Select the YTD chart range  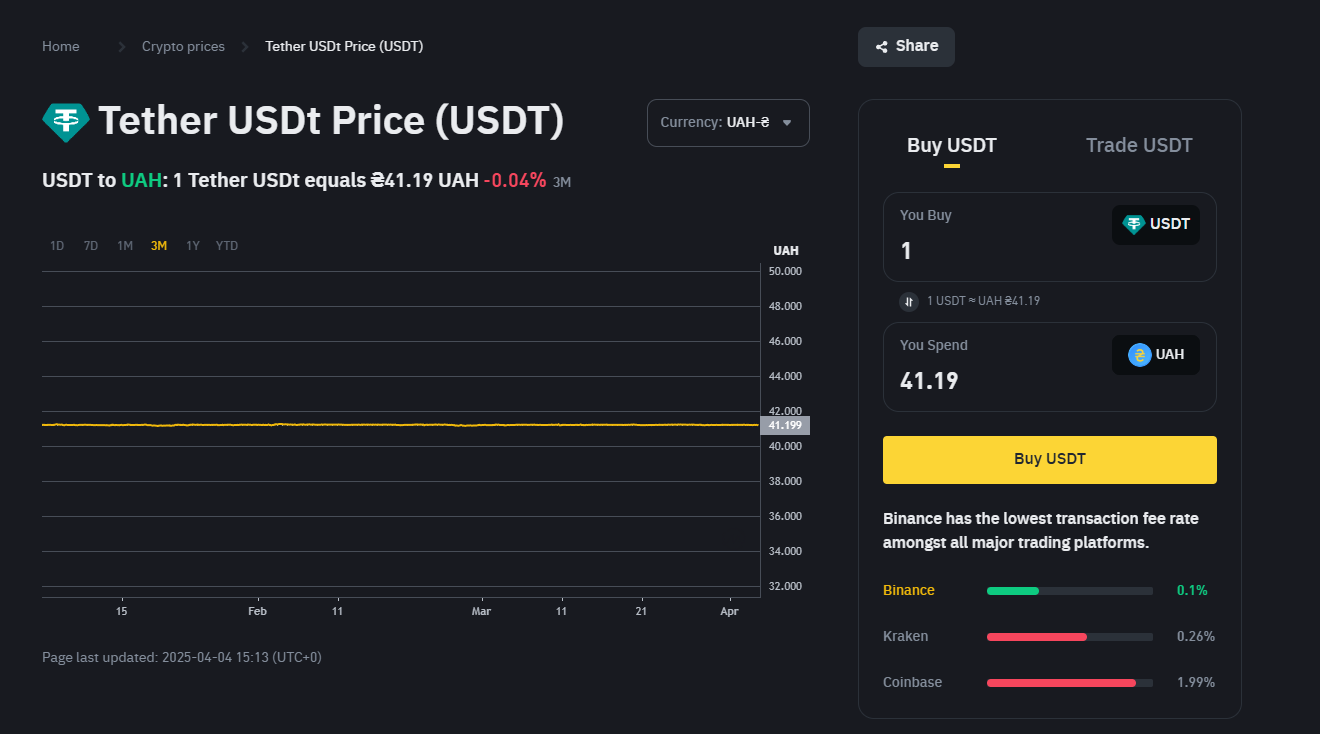coord(227,246)
